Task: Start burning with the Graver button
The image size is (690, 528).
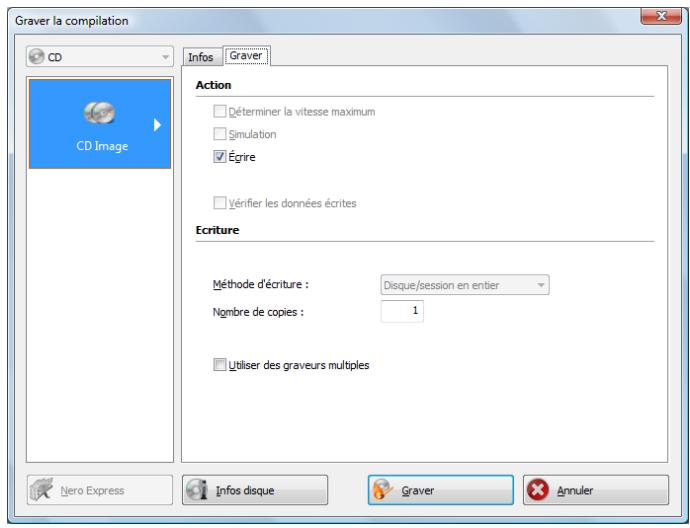Action: coord(441,490)
